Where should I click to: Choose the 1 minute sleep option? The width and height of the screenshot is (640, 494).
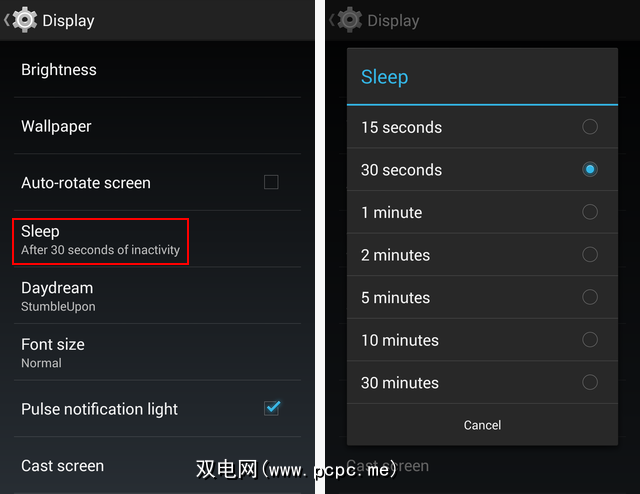(482, 212)
